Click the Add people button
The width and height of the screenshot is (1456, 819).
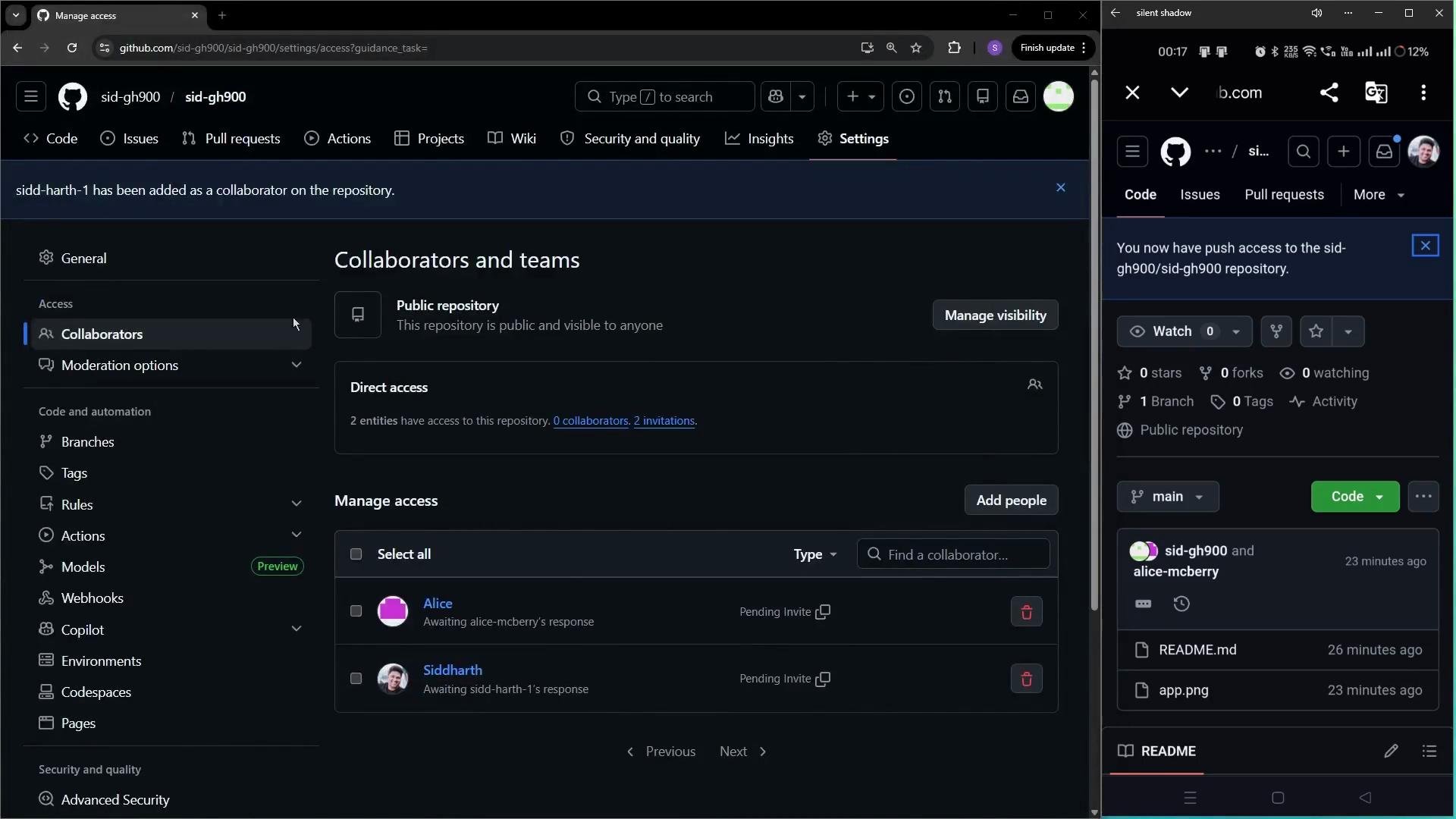point(1011,500)
